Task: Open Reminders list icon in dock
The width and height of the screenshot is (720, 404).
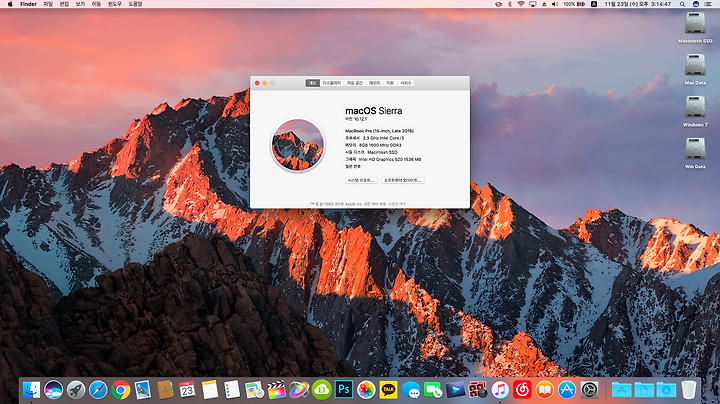Action: pos(232,390)
